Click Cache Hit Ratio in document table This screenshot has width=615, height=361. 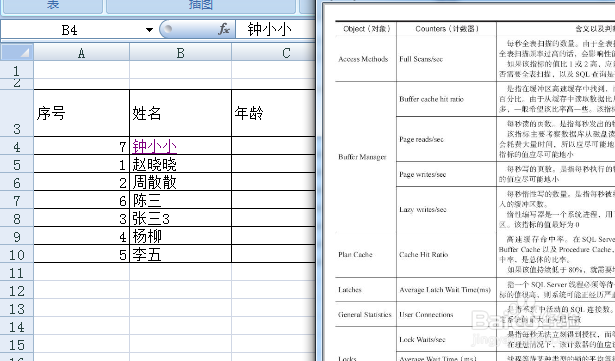(x=424, y=255)
